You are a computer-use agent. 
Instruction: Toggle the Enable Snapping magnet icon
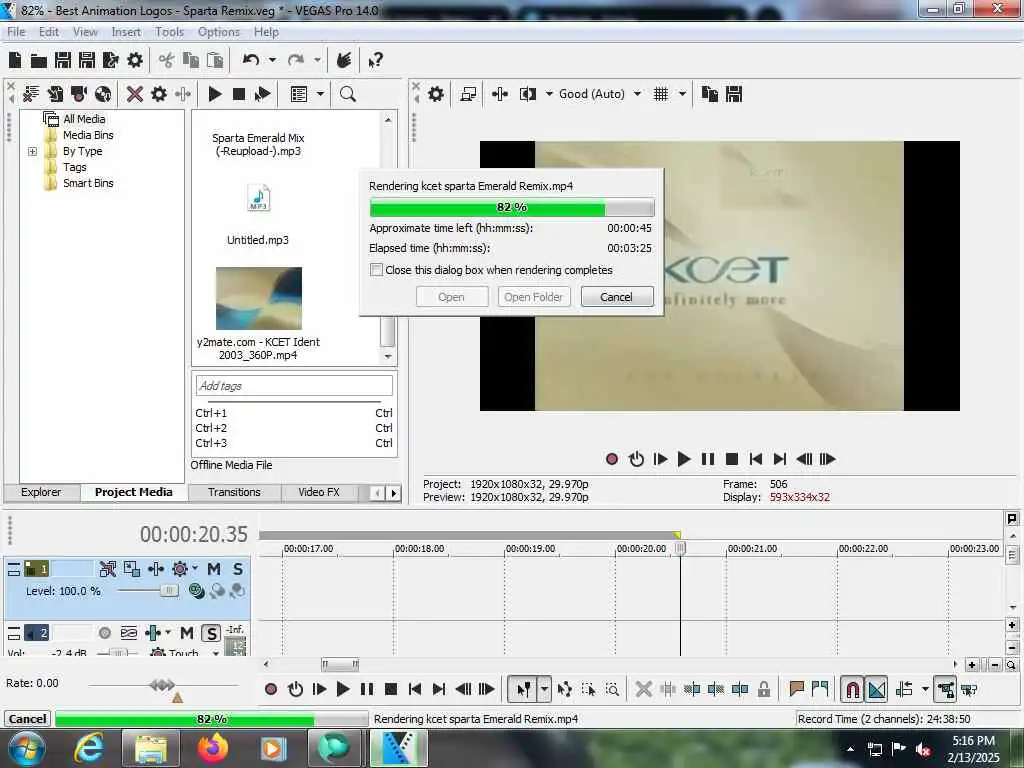(x=852, y=689)
